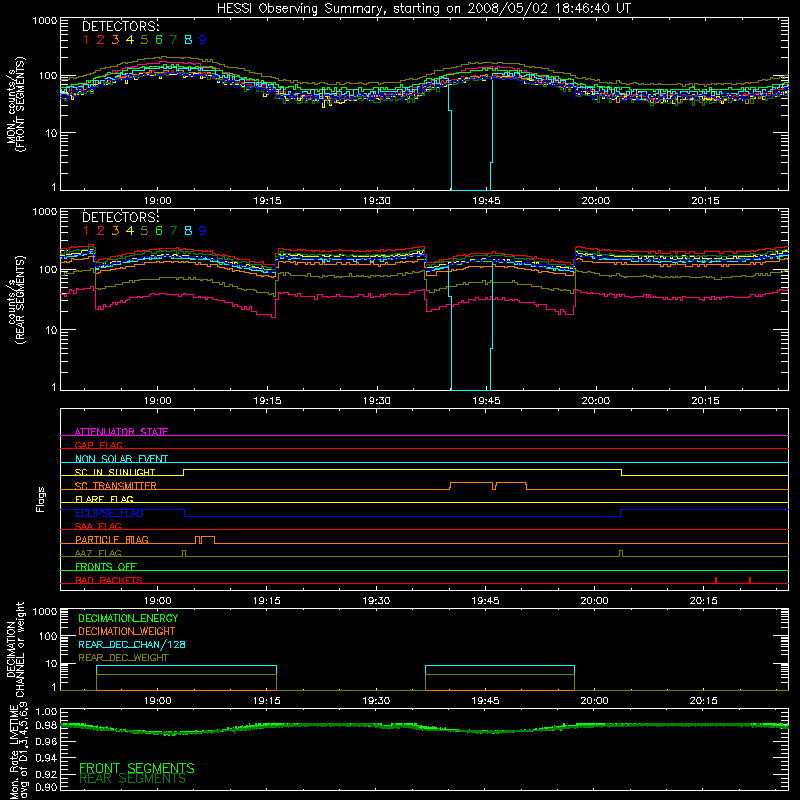Screen dimensions: 800x800
Task: Click DETECTORS: heading in rear segments plot
Action: 121,217
